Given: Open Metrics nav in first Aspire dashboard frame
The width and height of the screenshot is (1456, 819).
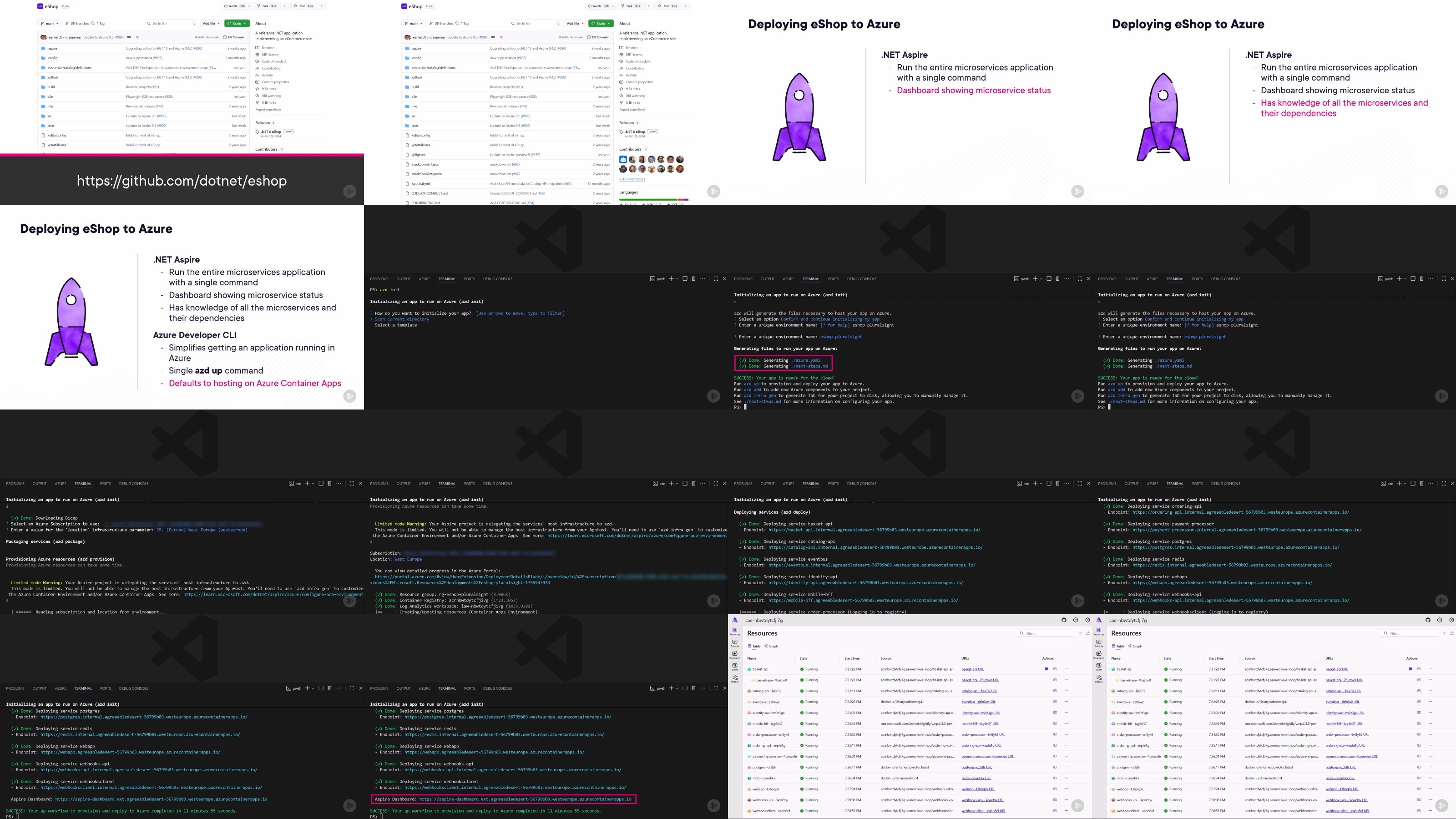Looking at the screenshot, I should click(735, 679).
